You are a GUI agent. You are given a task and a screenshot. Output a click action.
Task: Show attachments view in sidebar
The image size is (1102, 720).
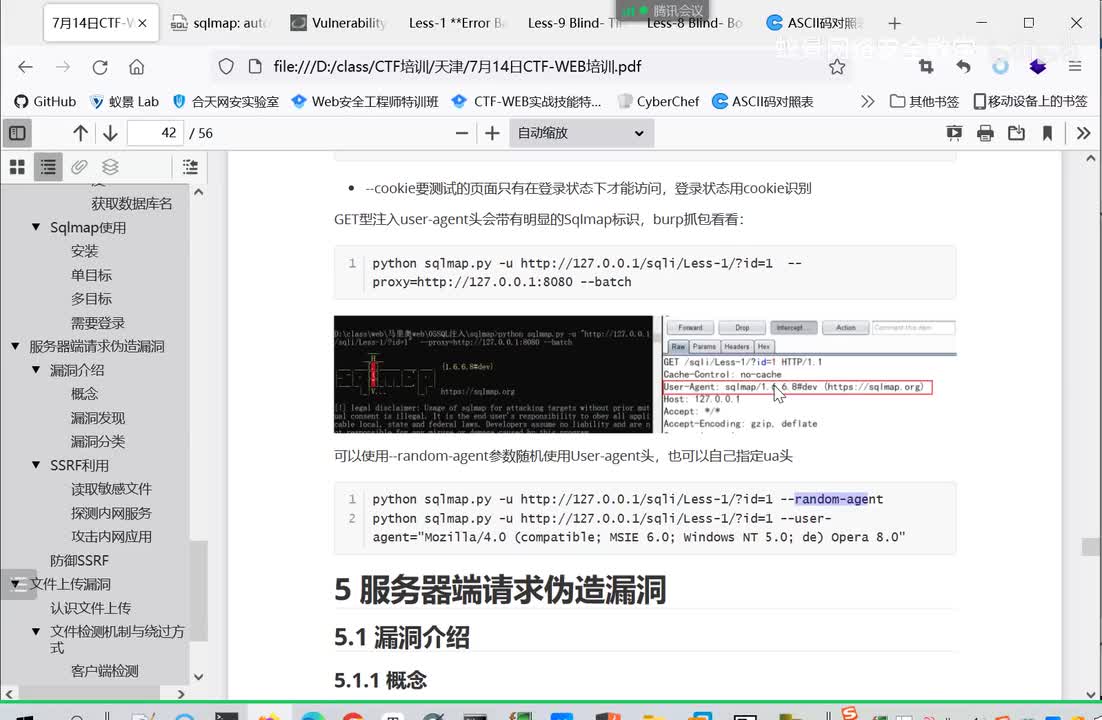point(79,167)
